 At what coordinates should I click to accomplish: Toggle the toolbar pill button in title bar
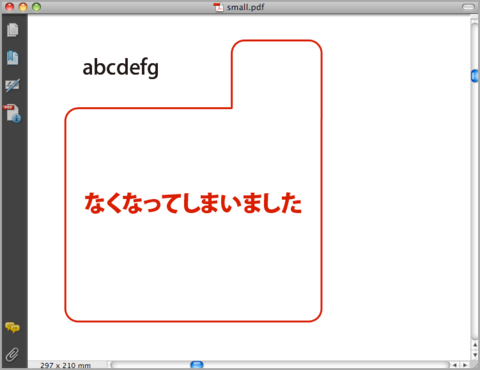click(468, 7)
